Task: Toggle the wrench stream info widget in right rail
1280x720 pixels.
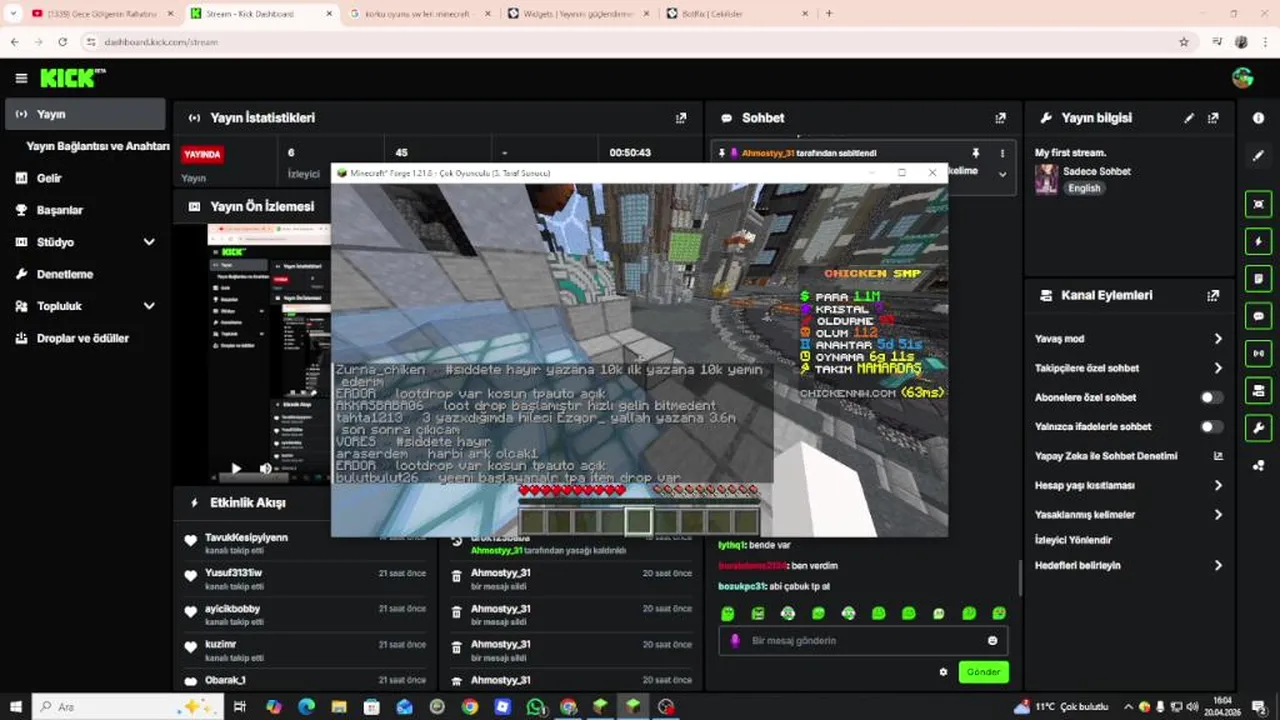Action: click(1258, 428)
